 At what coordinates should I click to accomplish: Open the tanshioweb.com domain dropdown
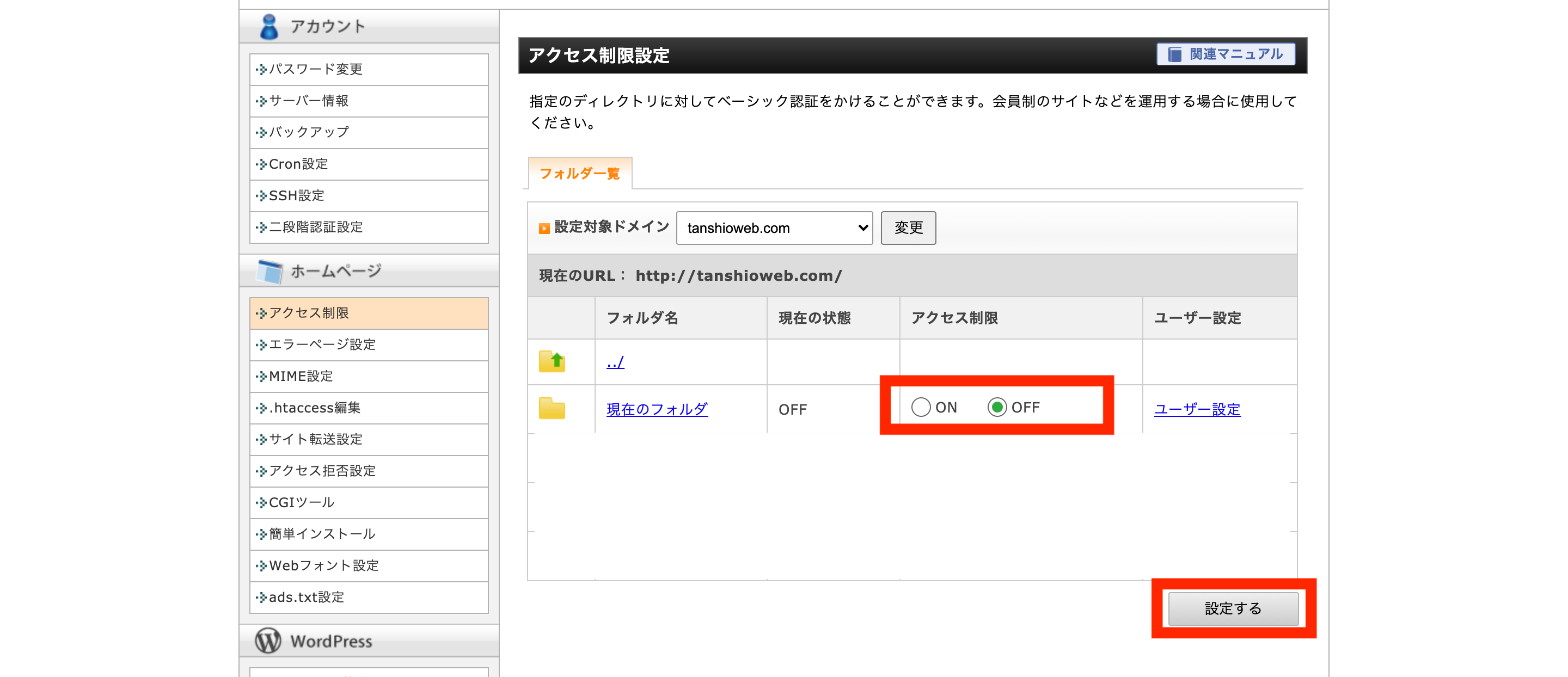click(774, 228)
